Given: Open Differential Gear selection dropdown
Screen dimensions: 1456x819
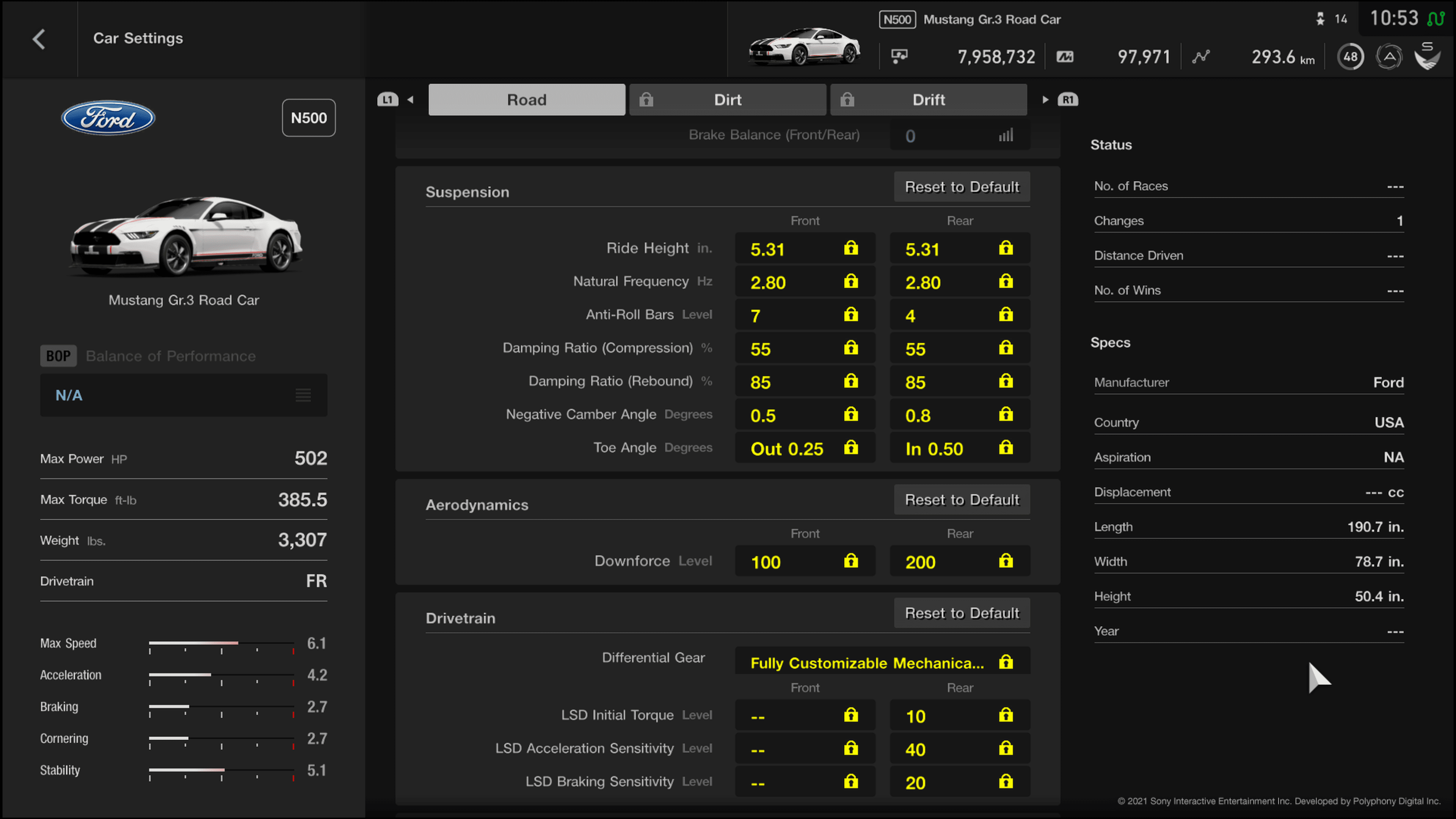Looking at the screenshot, I should [882, 661].
